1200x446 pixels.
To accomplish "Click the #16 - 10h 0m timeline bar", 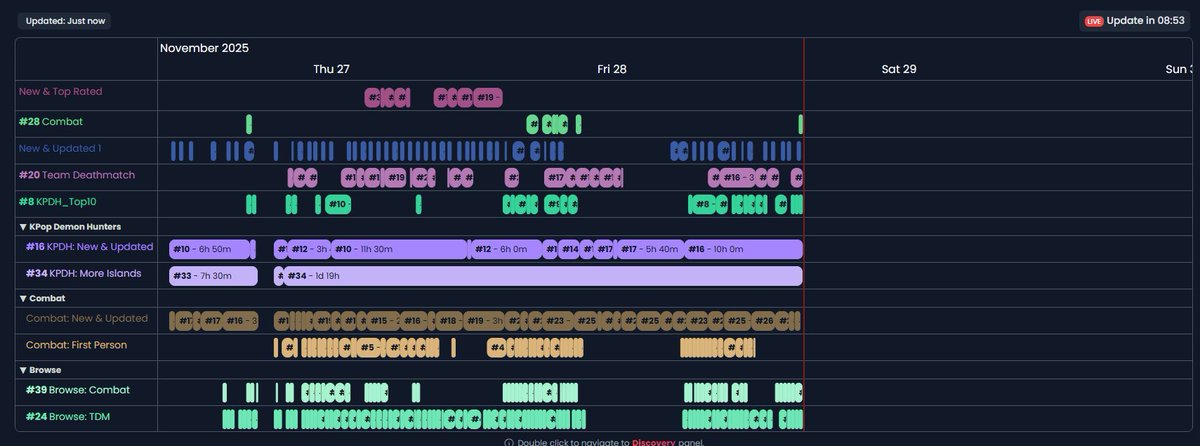I will (743, 249).
